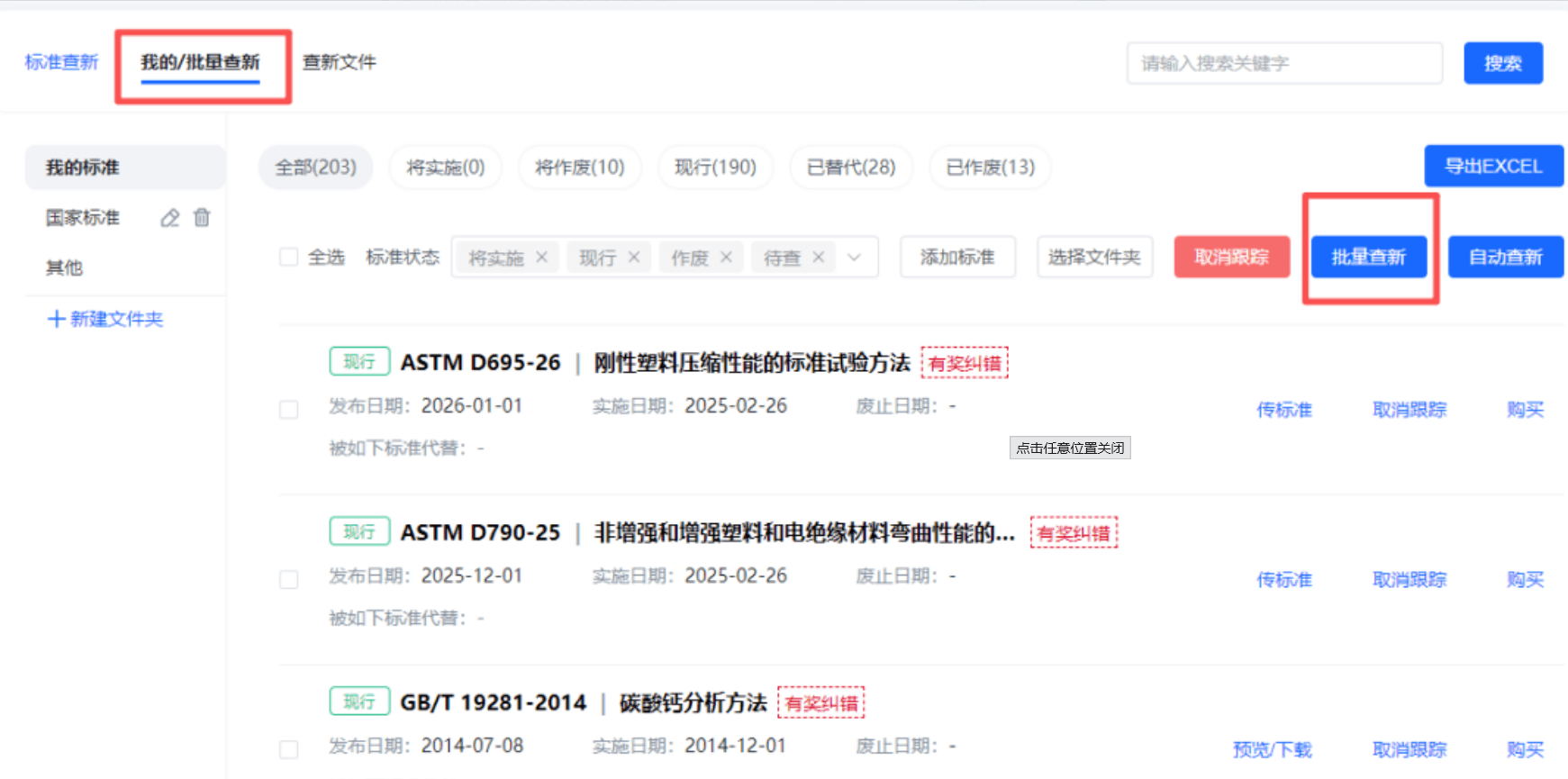Open the 其他 folder
Image resolution: width=1568 pixels, height=779 pixels.
(x=64, y=267)
